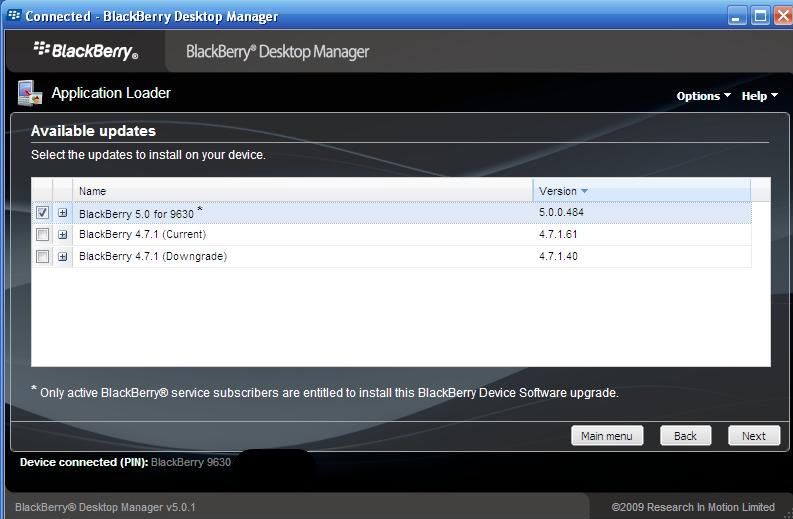Viewport: 793px width, 519px height.
Task: Select the BlackBerry 4.7.1 (Downgrade) name
Action: (x=153, y=256)
